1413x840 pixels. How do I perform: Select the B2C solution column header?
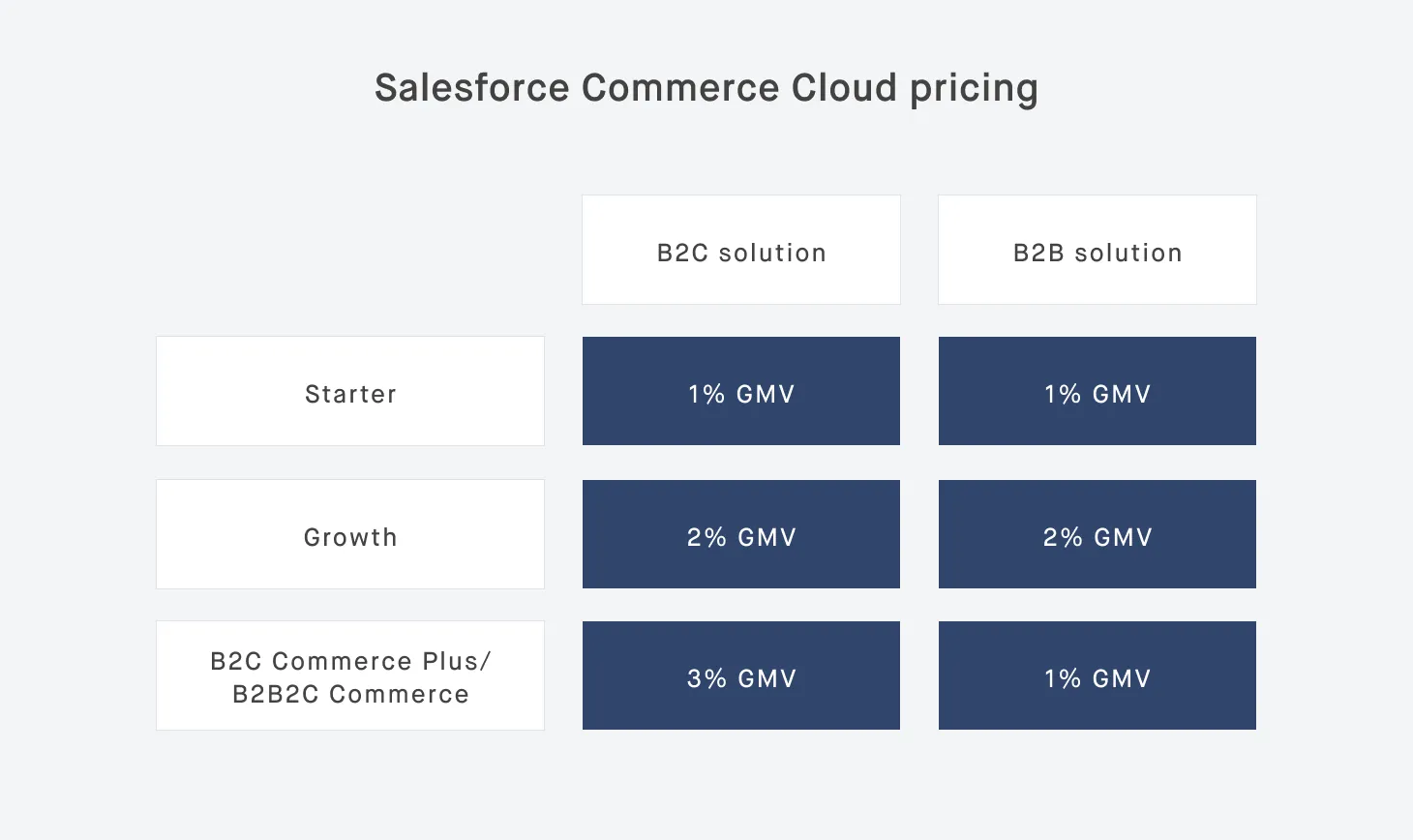click(x=741, y=252)
